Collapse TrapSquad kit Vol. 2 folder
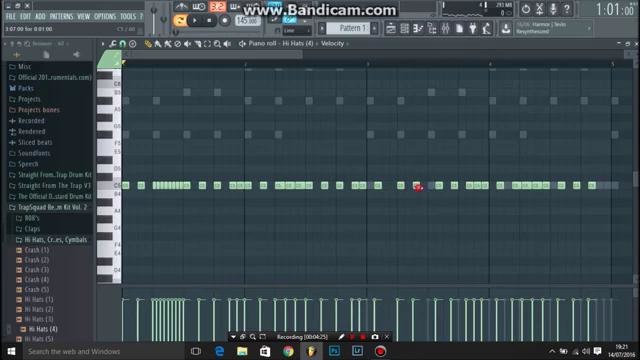The image size is (640, 360). coord(49,207)
